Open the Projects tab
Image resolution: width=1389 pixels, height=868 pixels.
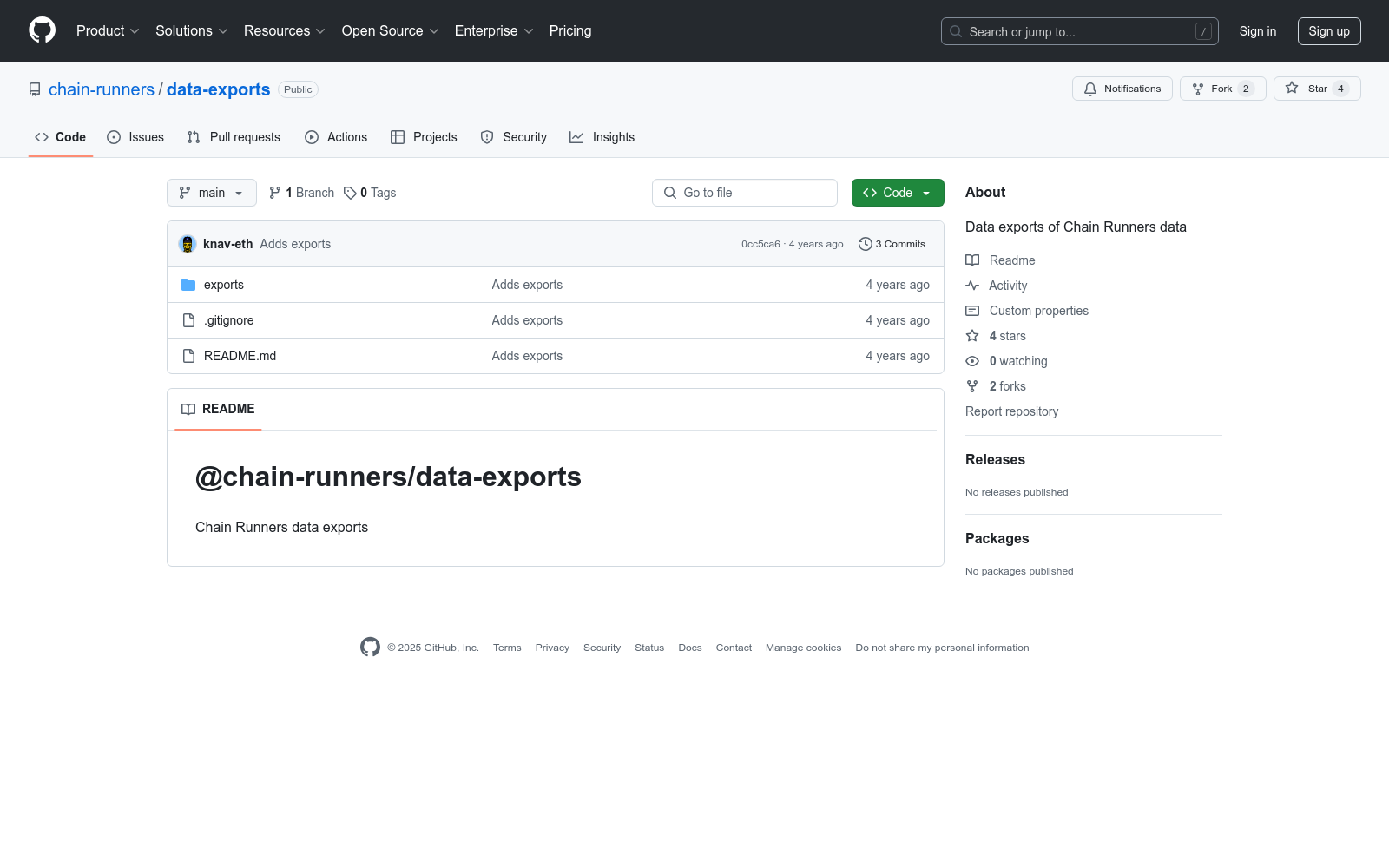coord(424,137)
